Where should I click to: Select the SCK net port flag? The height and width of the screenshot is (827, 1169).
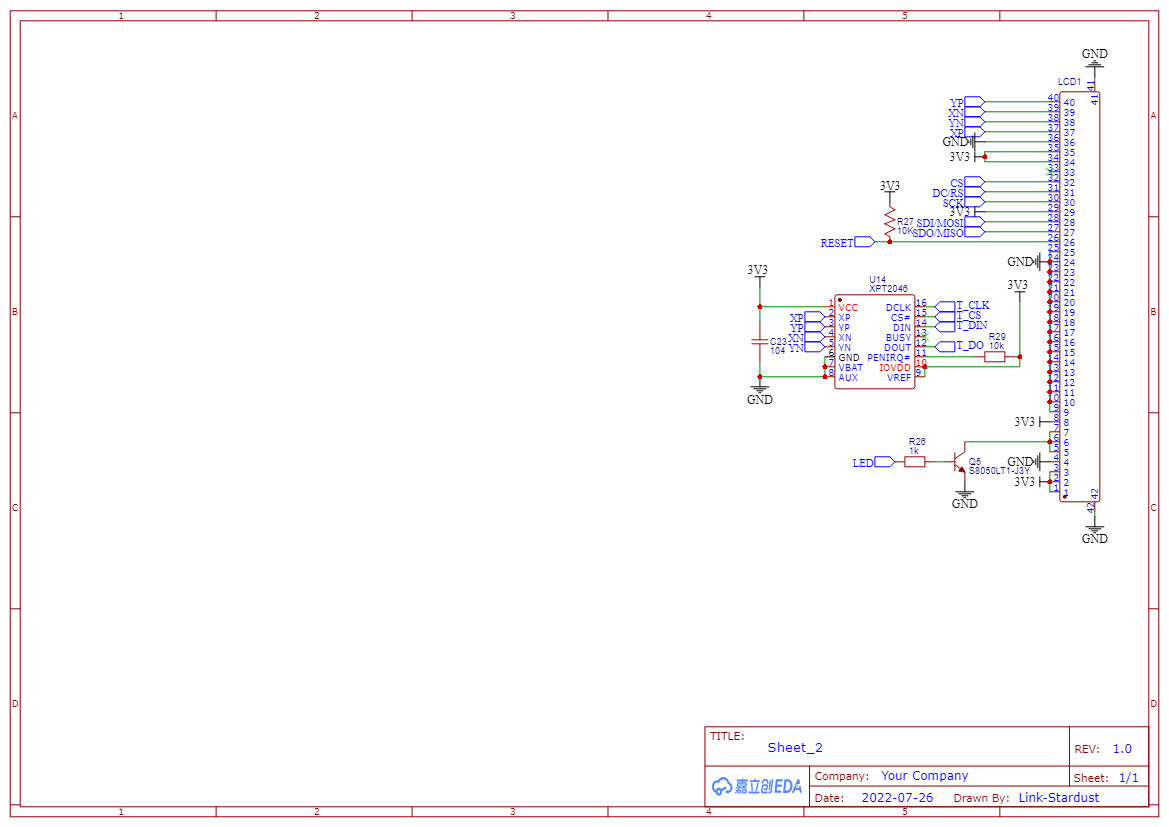(x=974, y=202)
